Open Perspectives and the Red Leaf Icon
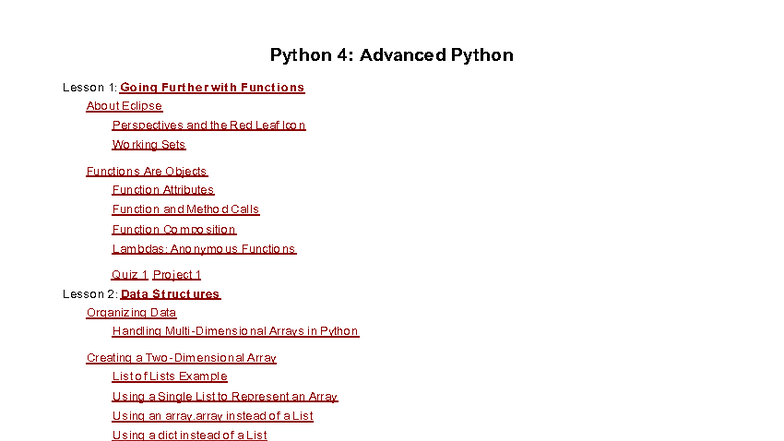The height and width of the screenshot is (441, 784). [x=208, y=125]
